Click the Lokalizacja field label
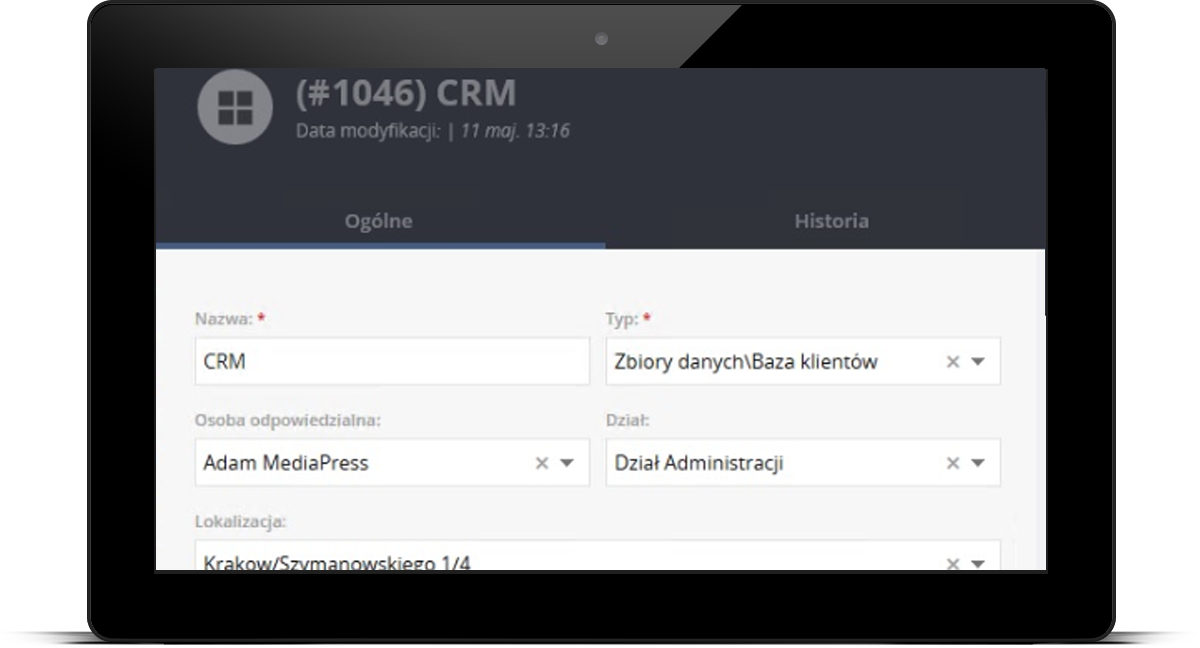The height and width of the screenshot is (648, 1200). coord(241,521)
